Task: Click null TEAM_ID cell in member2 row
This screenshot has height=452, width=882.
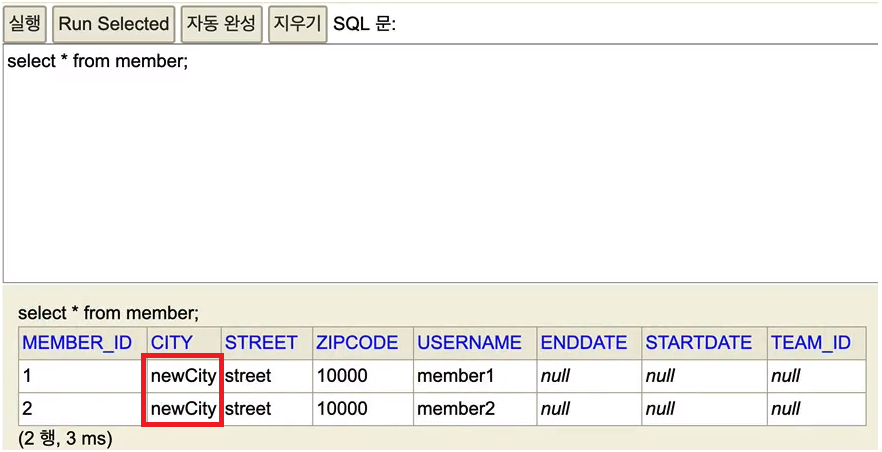Action: coord(816,409)
